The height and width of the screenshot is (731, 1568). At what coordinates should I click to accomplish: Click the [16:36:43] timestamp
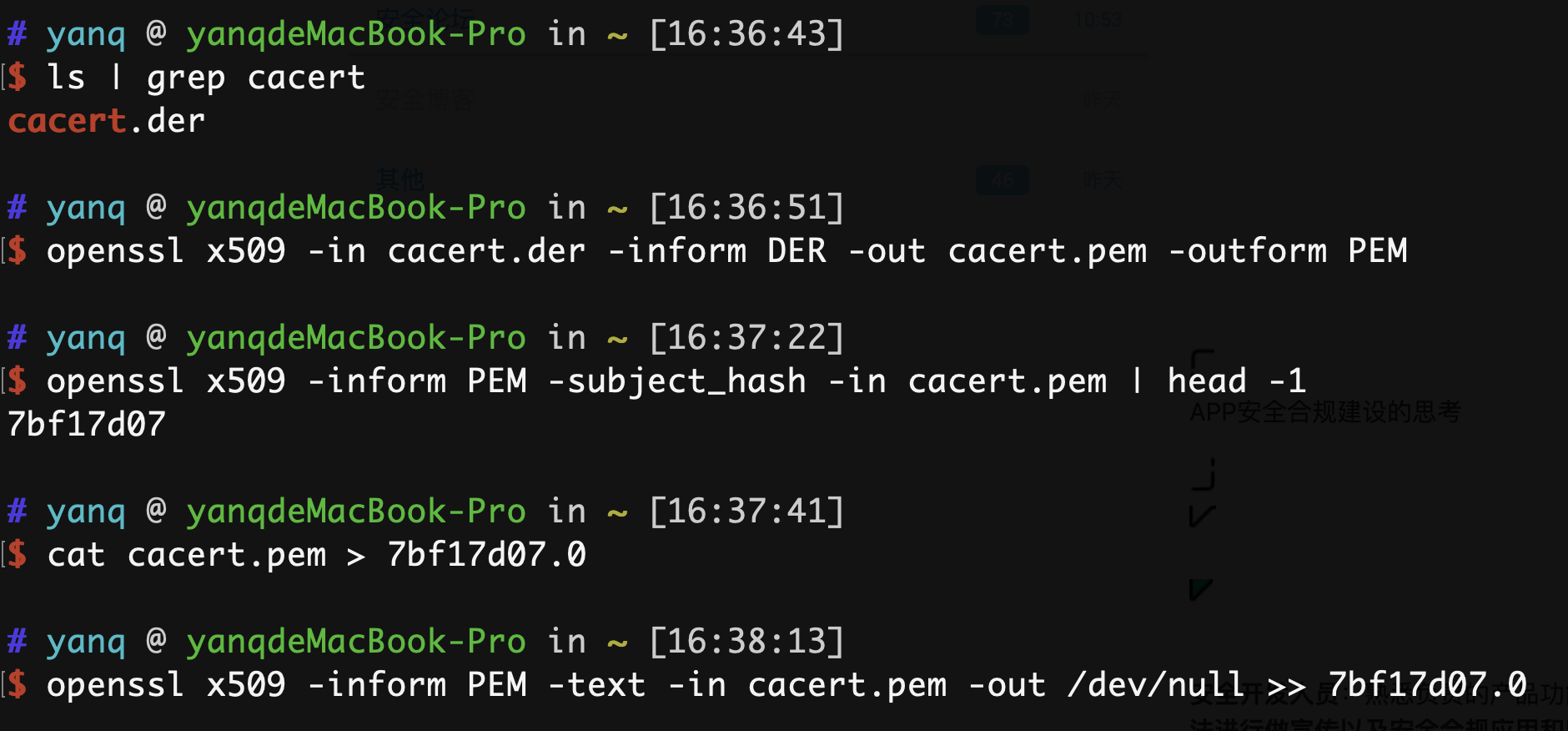(746, 34)
